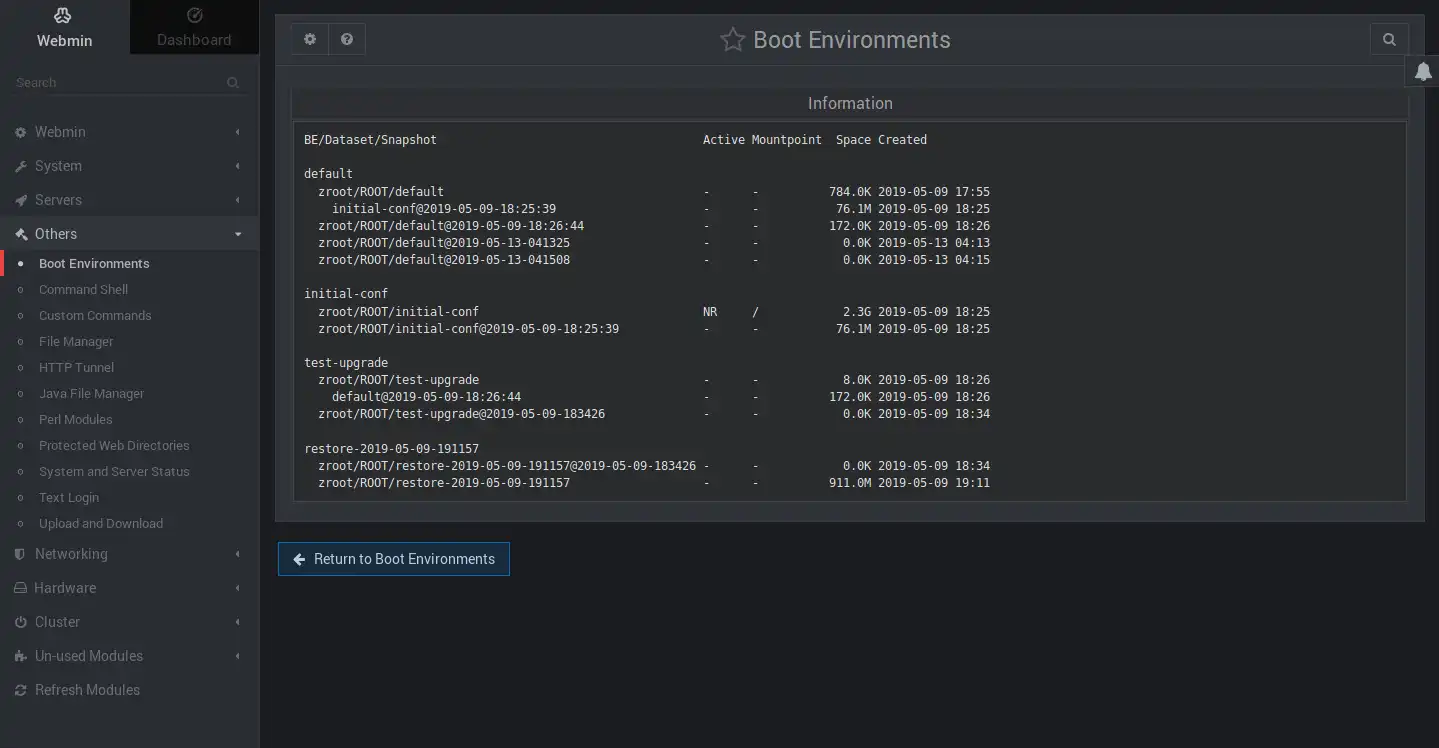Open module configuration gear icon
The width and height of the screenshot is (1439, 748).
310,39
